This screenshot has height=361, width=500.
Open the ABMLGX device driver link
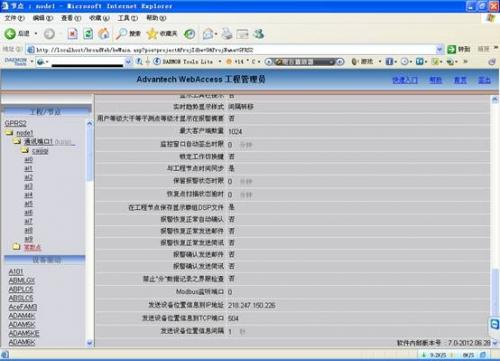coord(22,281)
